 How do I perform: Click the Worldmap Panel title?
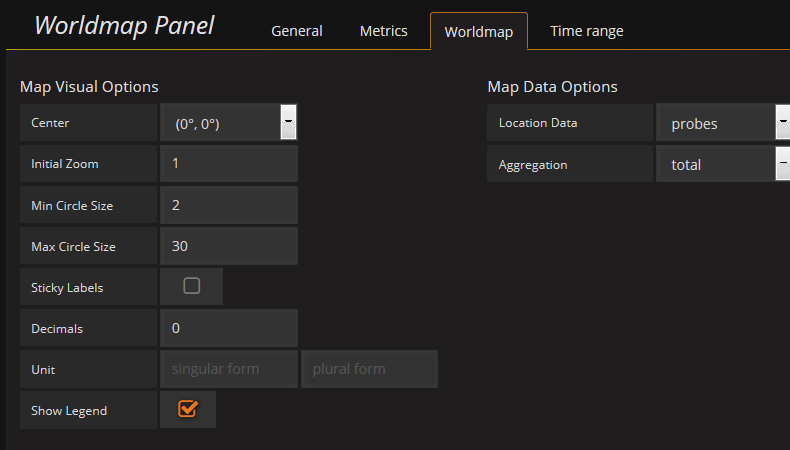124,26
